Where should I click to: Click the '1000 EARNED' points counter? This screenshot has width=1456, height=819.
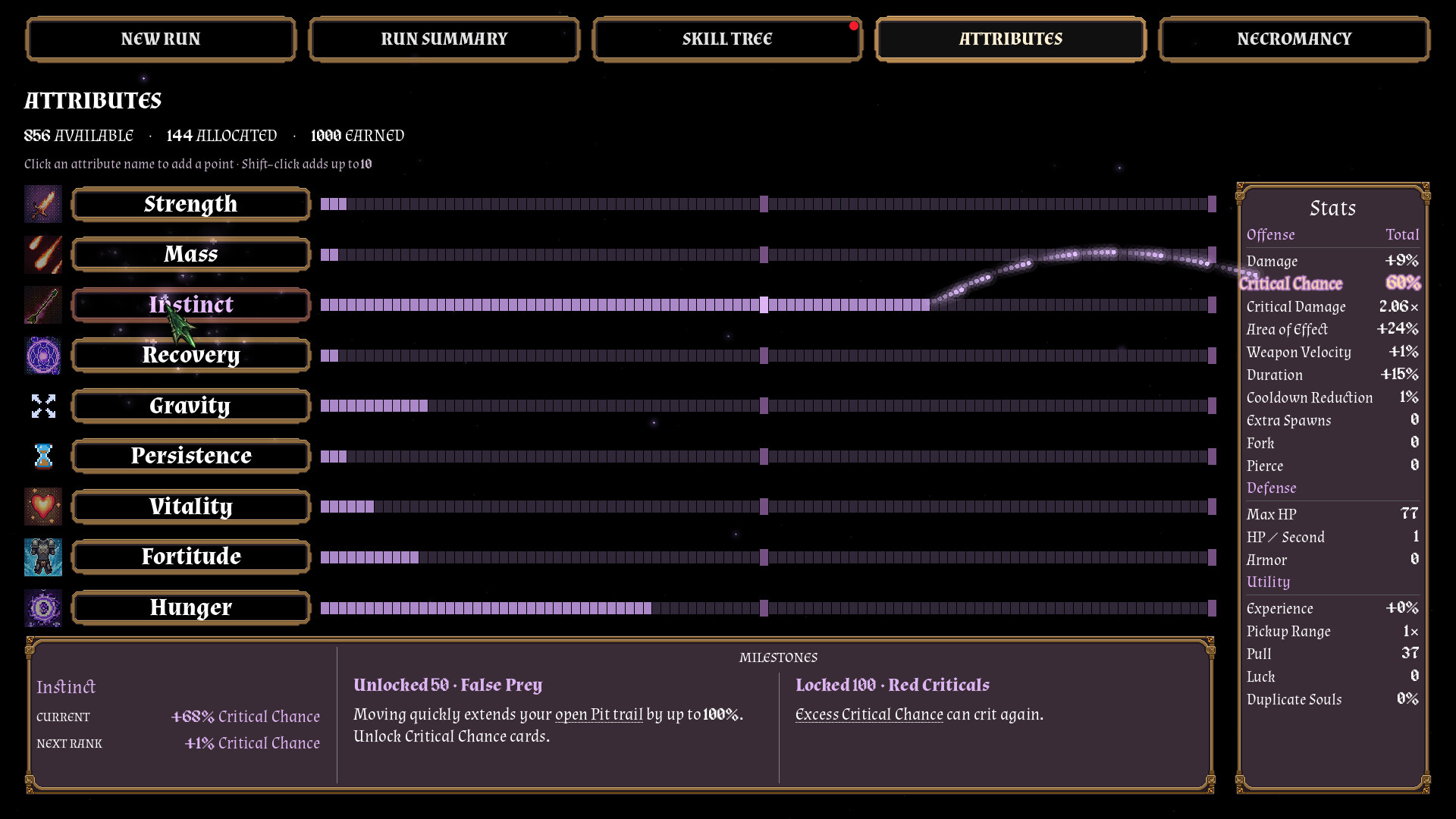pyautogui.click(x=357, y=136)
